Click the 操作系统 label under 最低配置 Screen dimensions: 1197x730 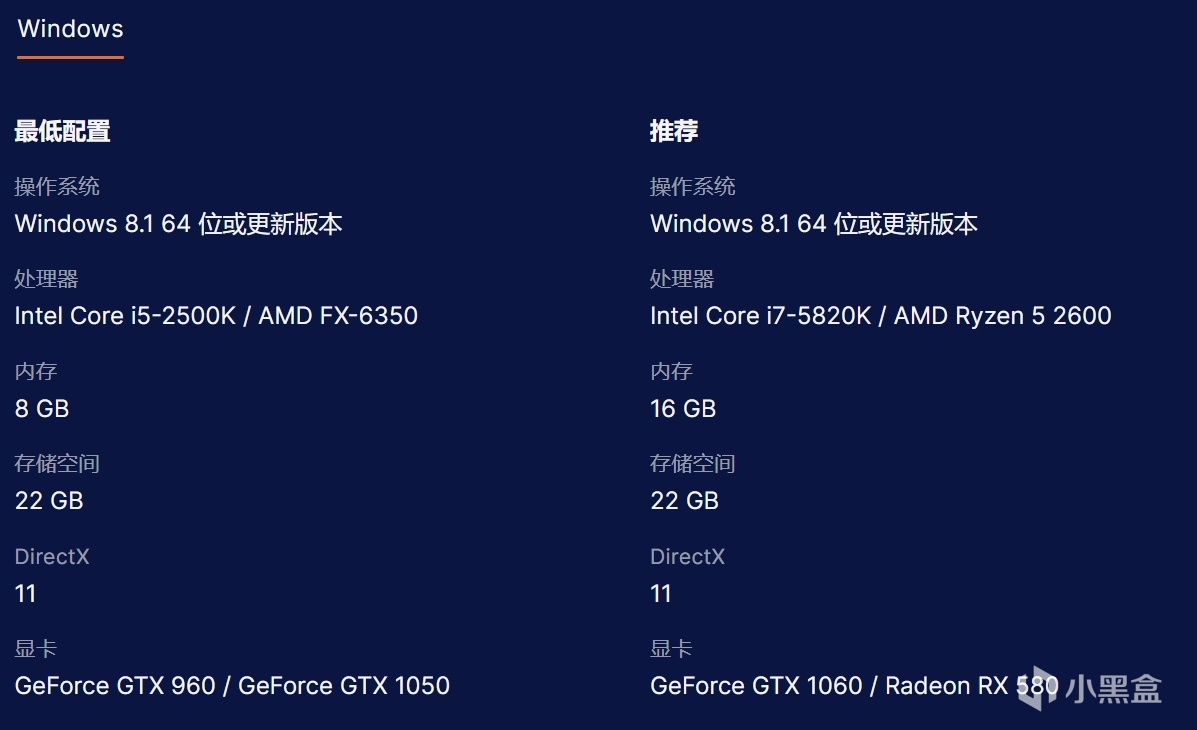pos(57,187)
